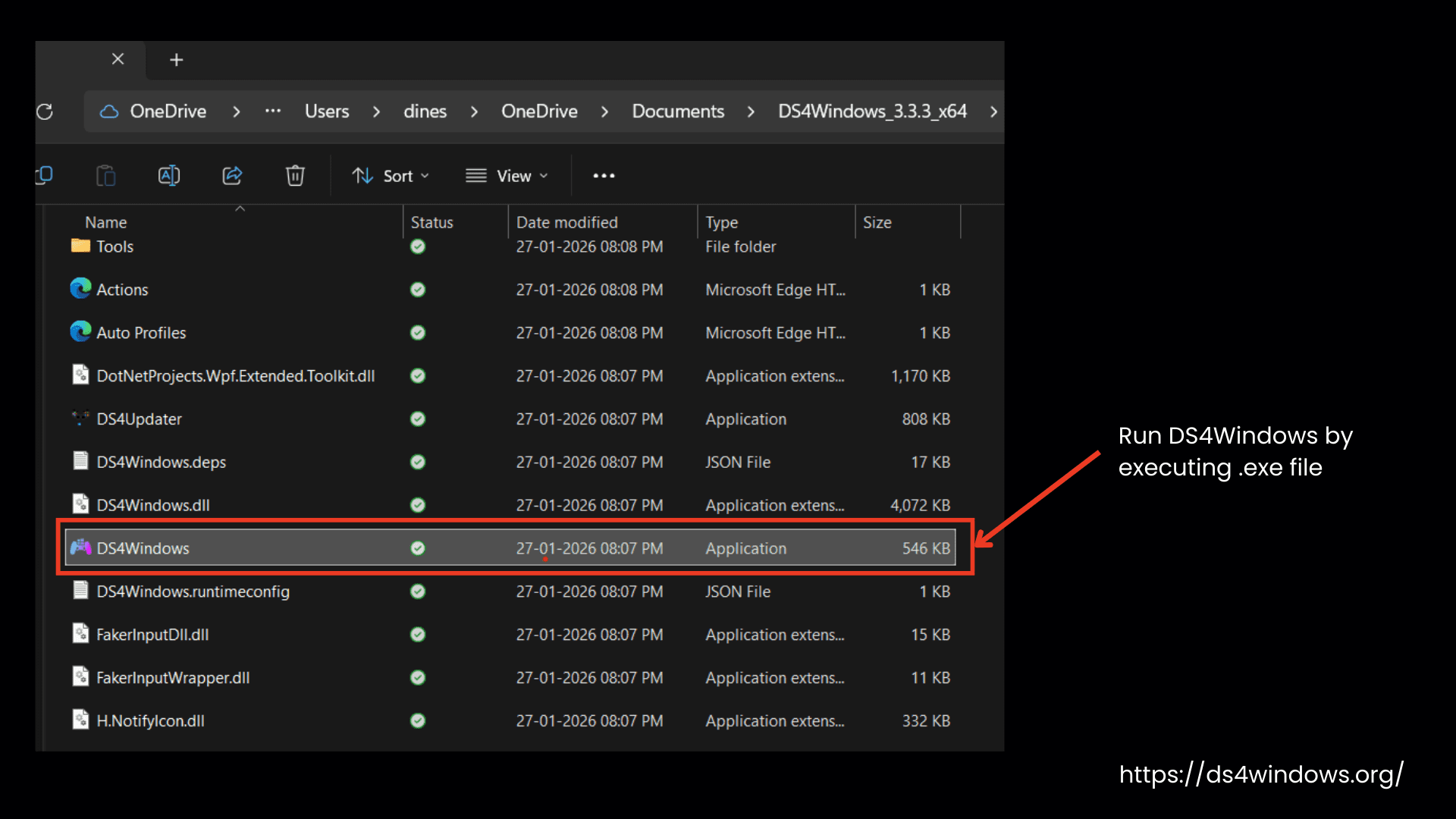Viewport: 1456px width, 819px height.
Task: Sort files by the Type column
Action: pyautogui.click(x=721, y=222)
